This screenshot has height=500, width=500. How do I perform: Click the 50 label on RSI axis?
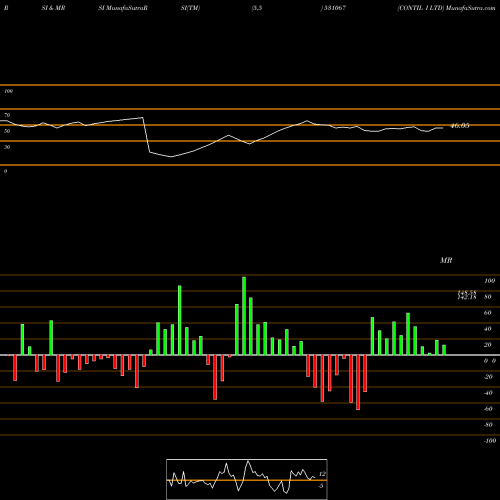click(x=7, y=131)
